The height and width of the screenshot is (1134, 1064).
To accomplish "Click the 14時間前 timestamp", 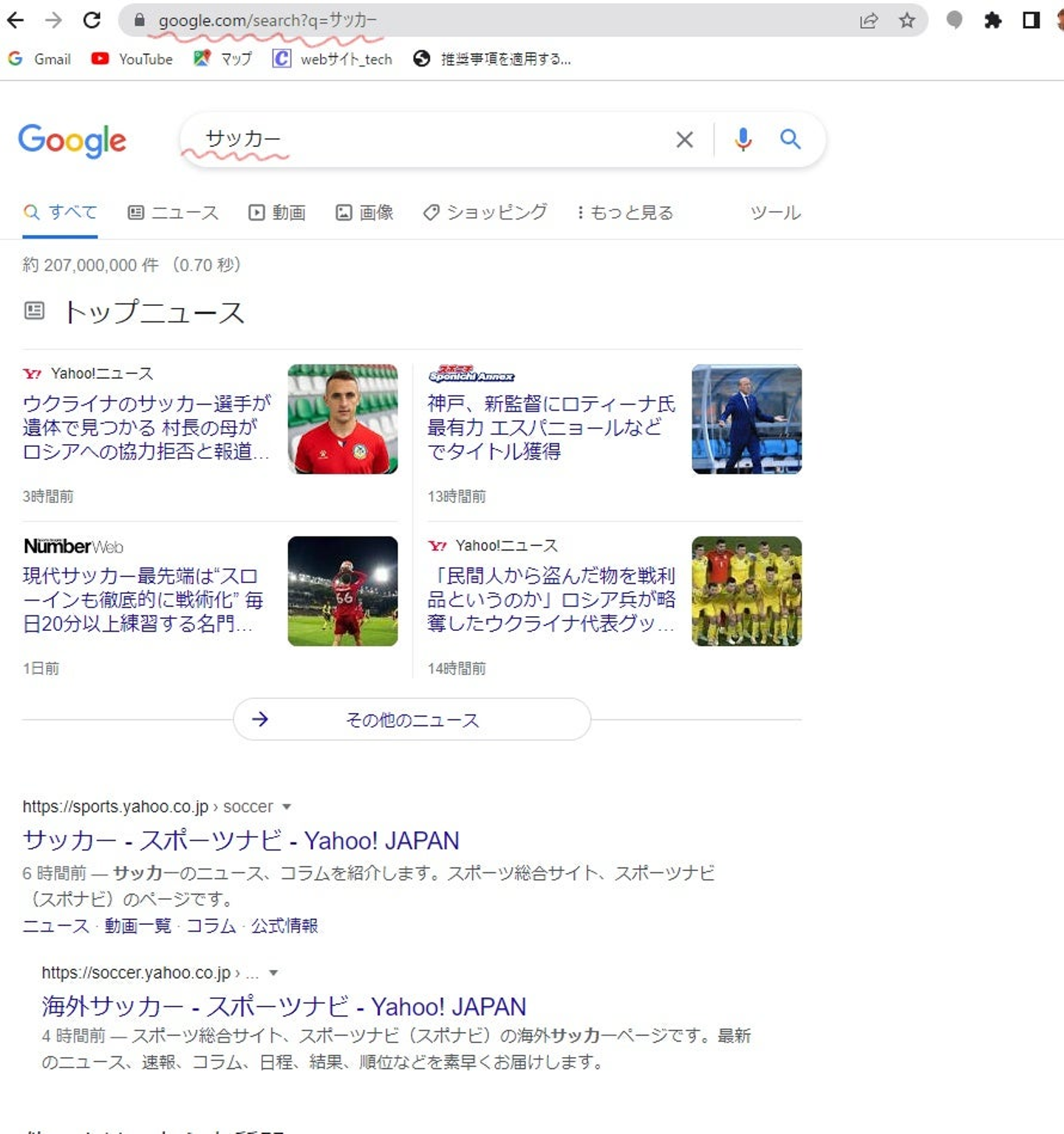I will [x=457, y=669].
